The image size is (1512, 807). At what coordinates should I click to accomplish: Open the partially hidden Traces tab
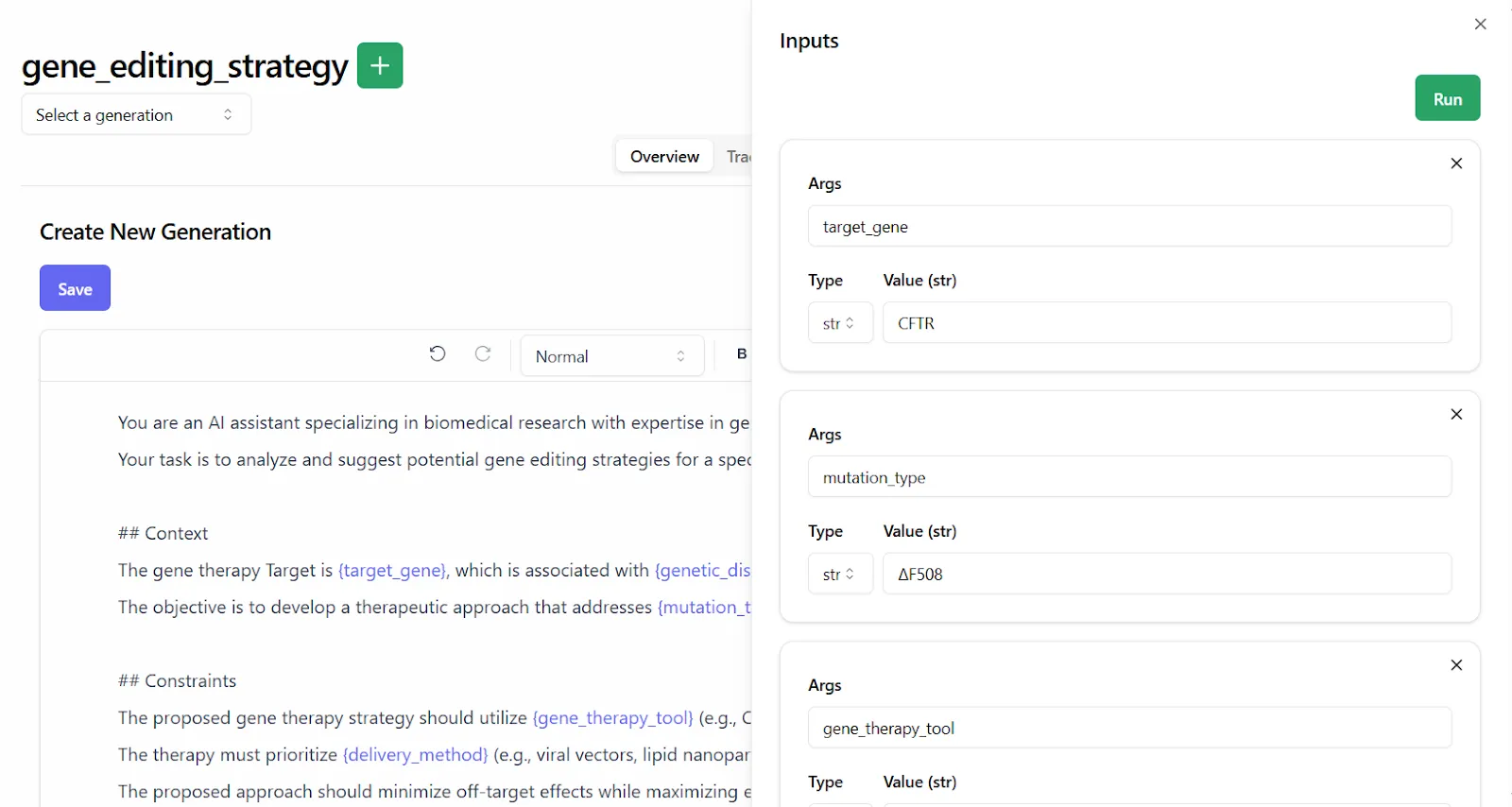(x=737, y=157)
